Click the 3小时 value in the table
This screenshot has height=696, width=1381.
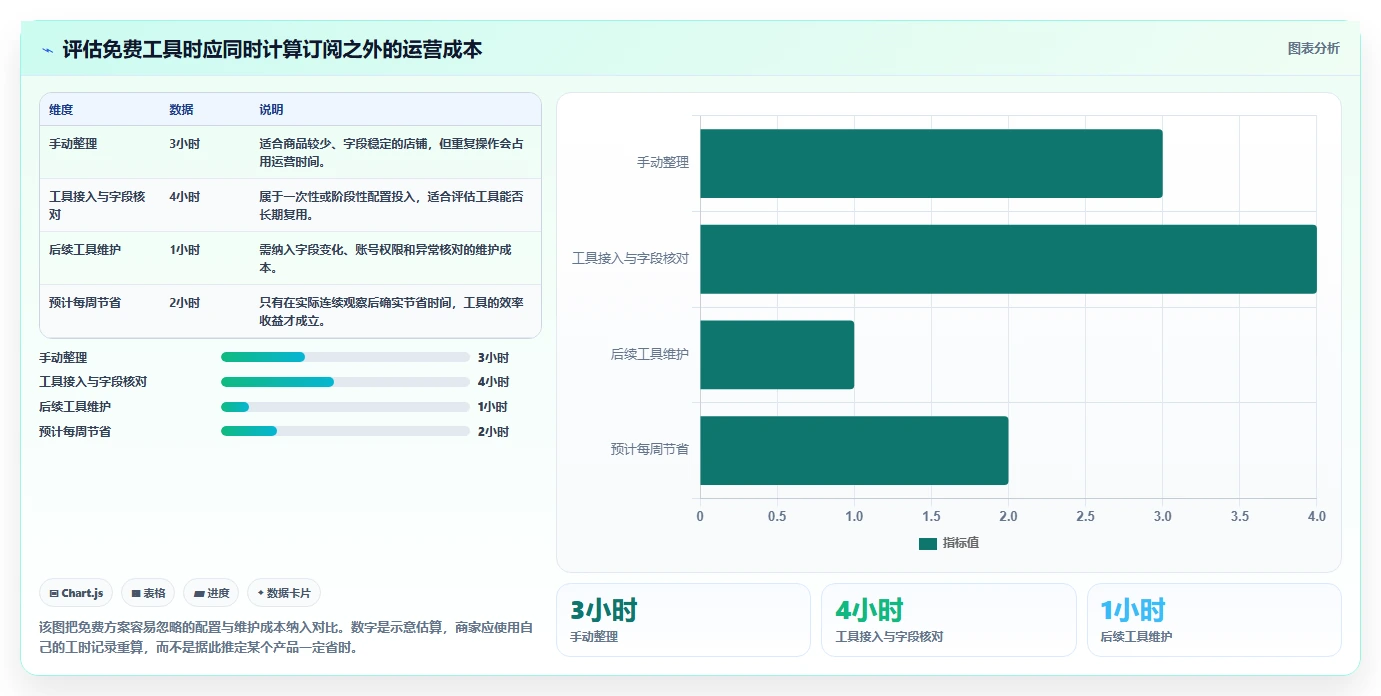pyautogui.click(x=184, y=144)
